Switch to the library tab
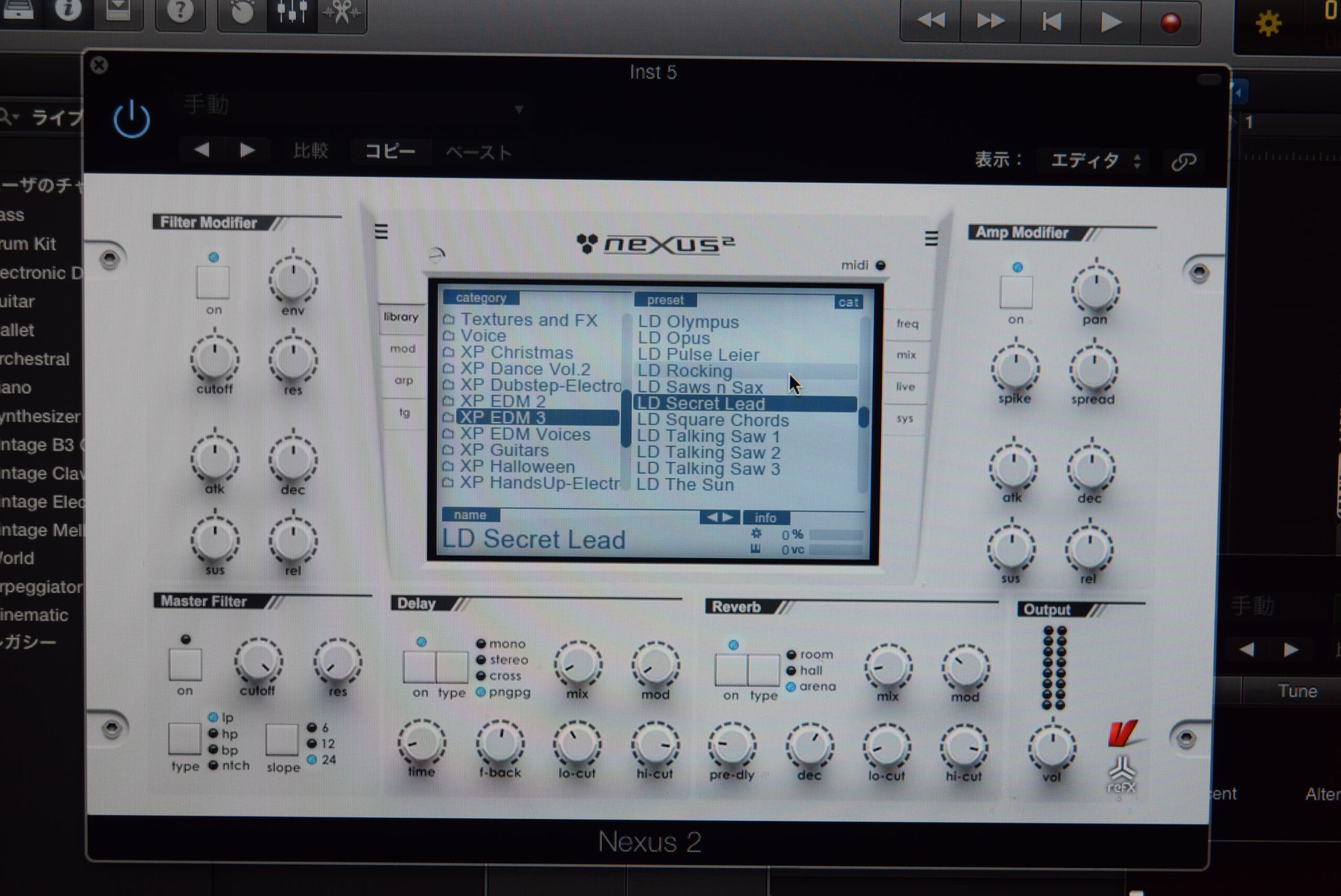Image resolution: width=1341 pixels, height=896 pixels. (x=401, y=317)
